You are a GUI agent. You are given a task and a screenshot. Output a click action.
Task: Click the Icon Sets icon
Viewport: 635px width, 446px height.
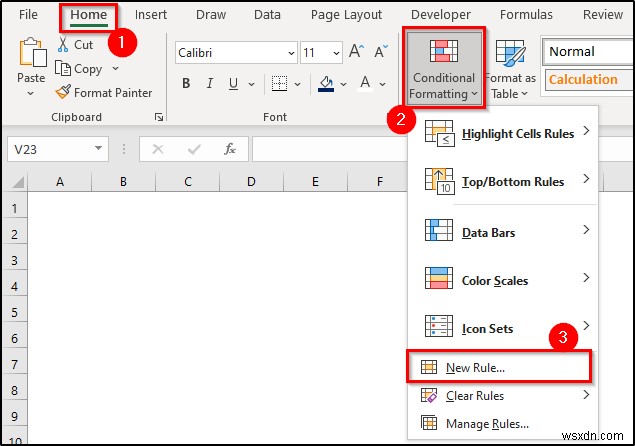[439, 326]
